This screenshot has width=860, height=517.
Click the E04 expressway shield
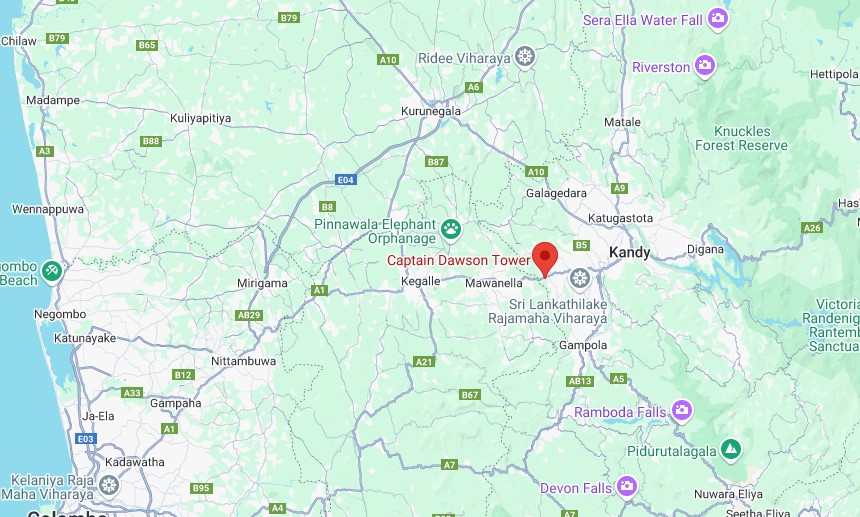(346, 179)
